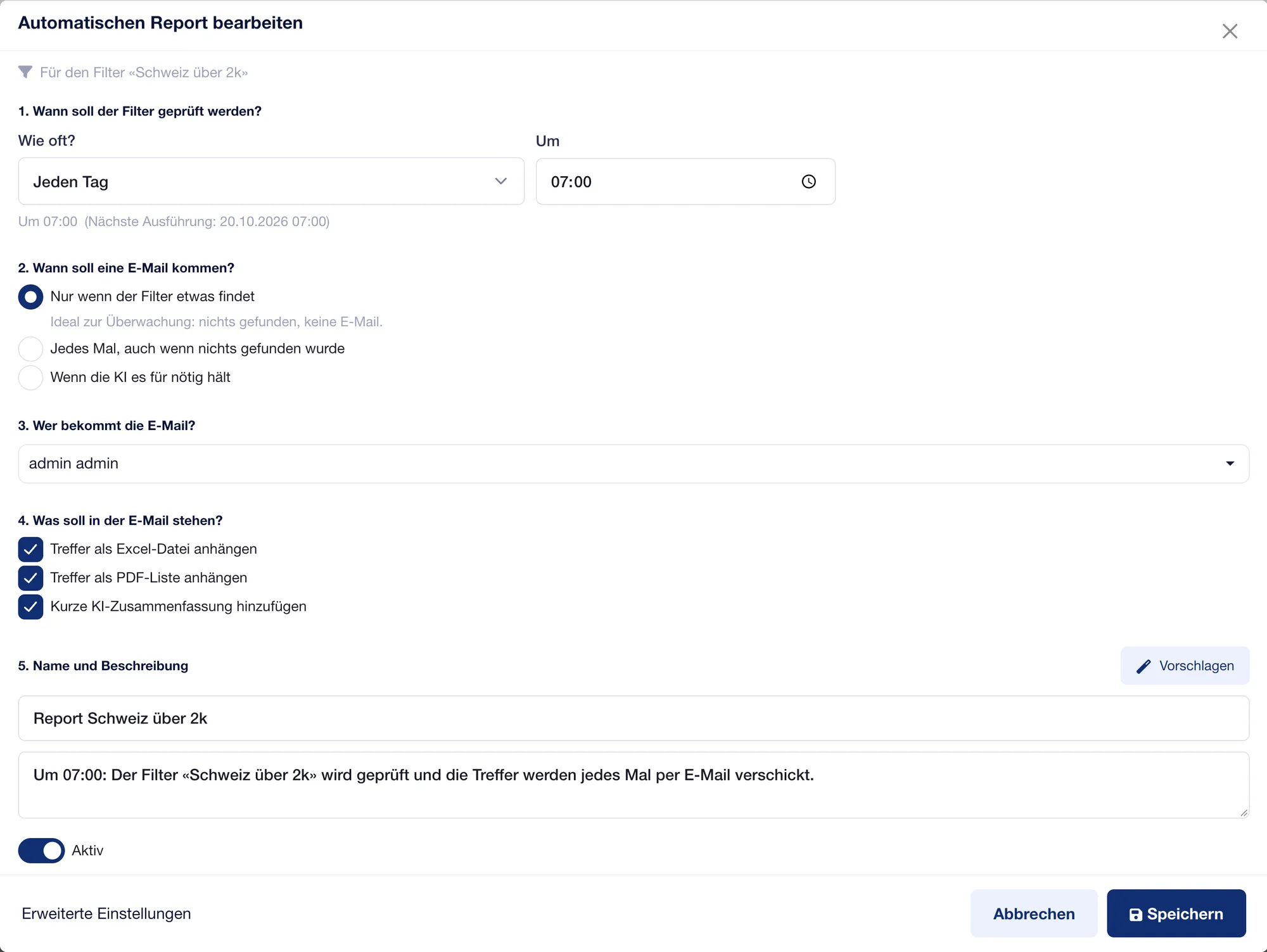Viewport: 1267px width, 952px height.
Task: Click the clock icon in time field
Action: 809,182
